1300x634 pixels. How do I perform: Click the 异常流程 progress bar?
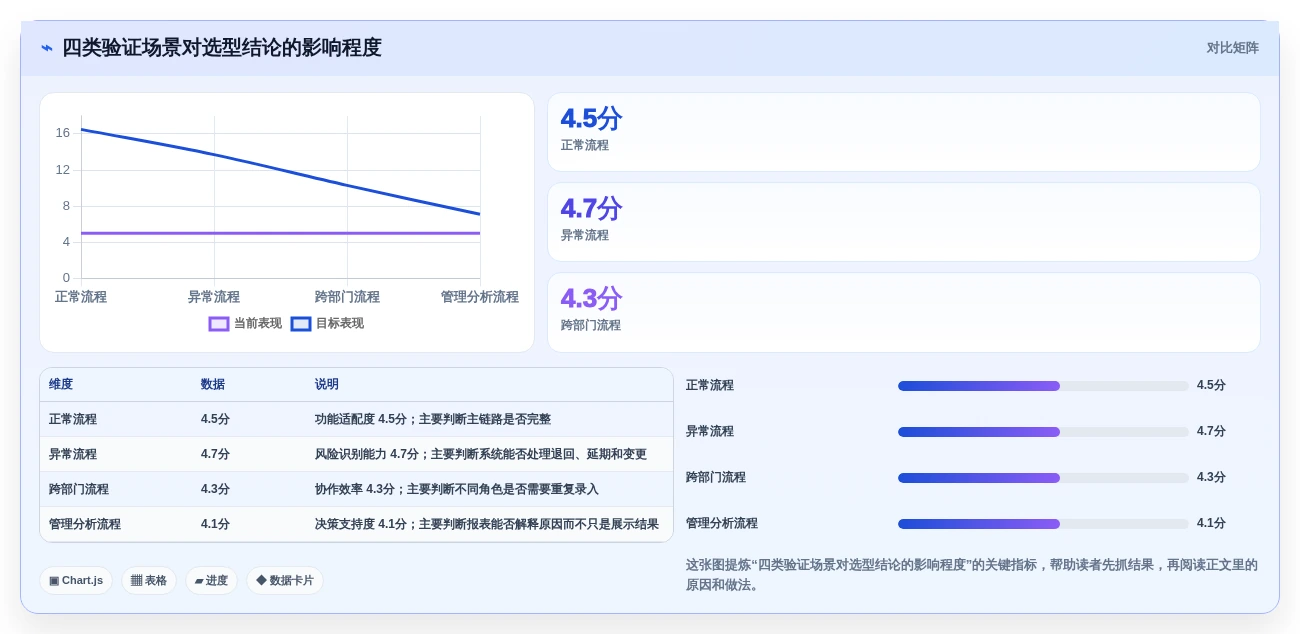coord(1043,432)
